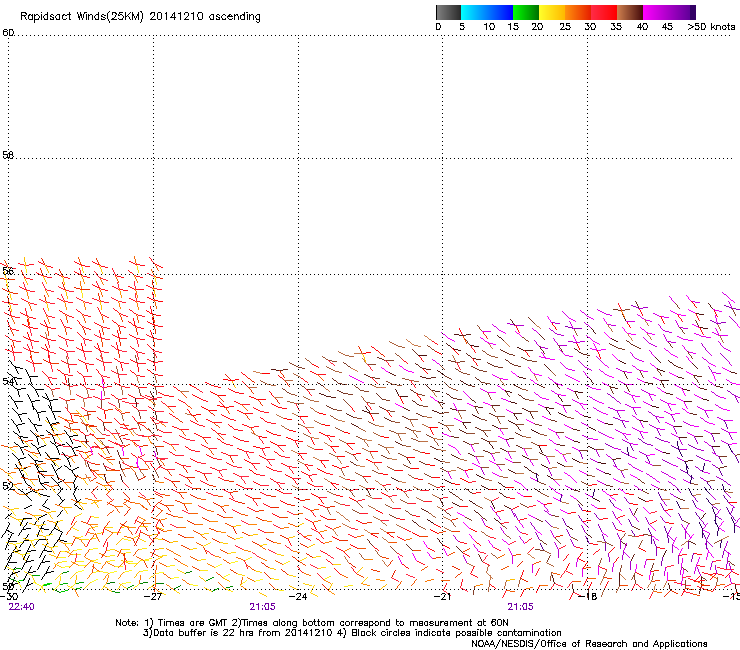
Task: Click the '22:40' swath time label
Action: [21, 607]
